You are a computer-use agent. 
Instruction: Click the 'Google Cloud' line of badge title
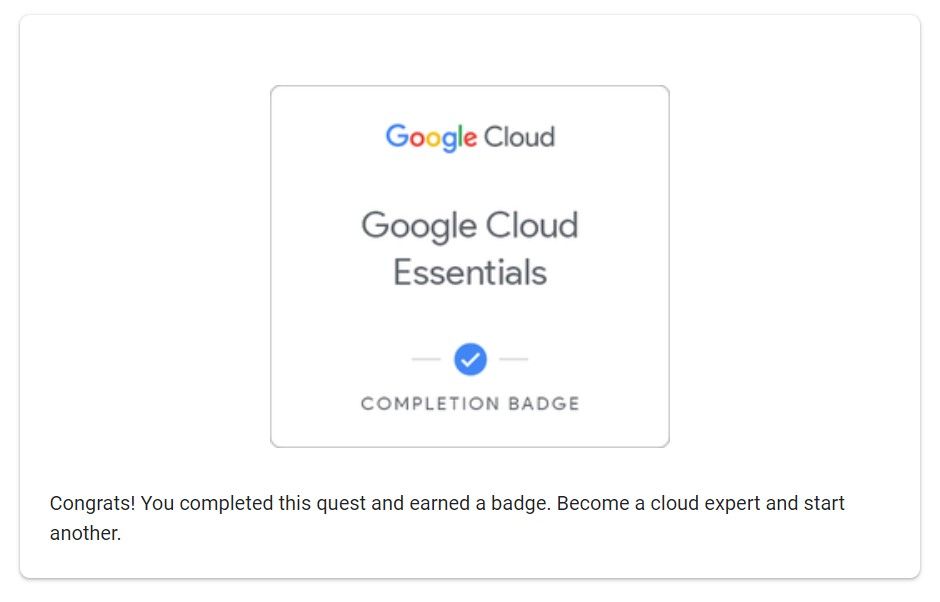pyautogui.click(x=470, y=226)
